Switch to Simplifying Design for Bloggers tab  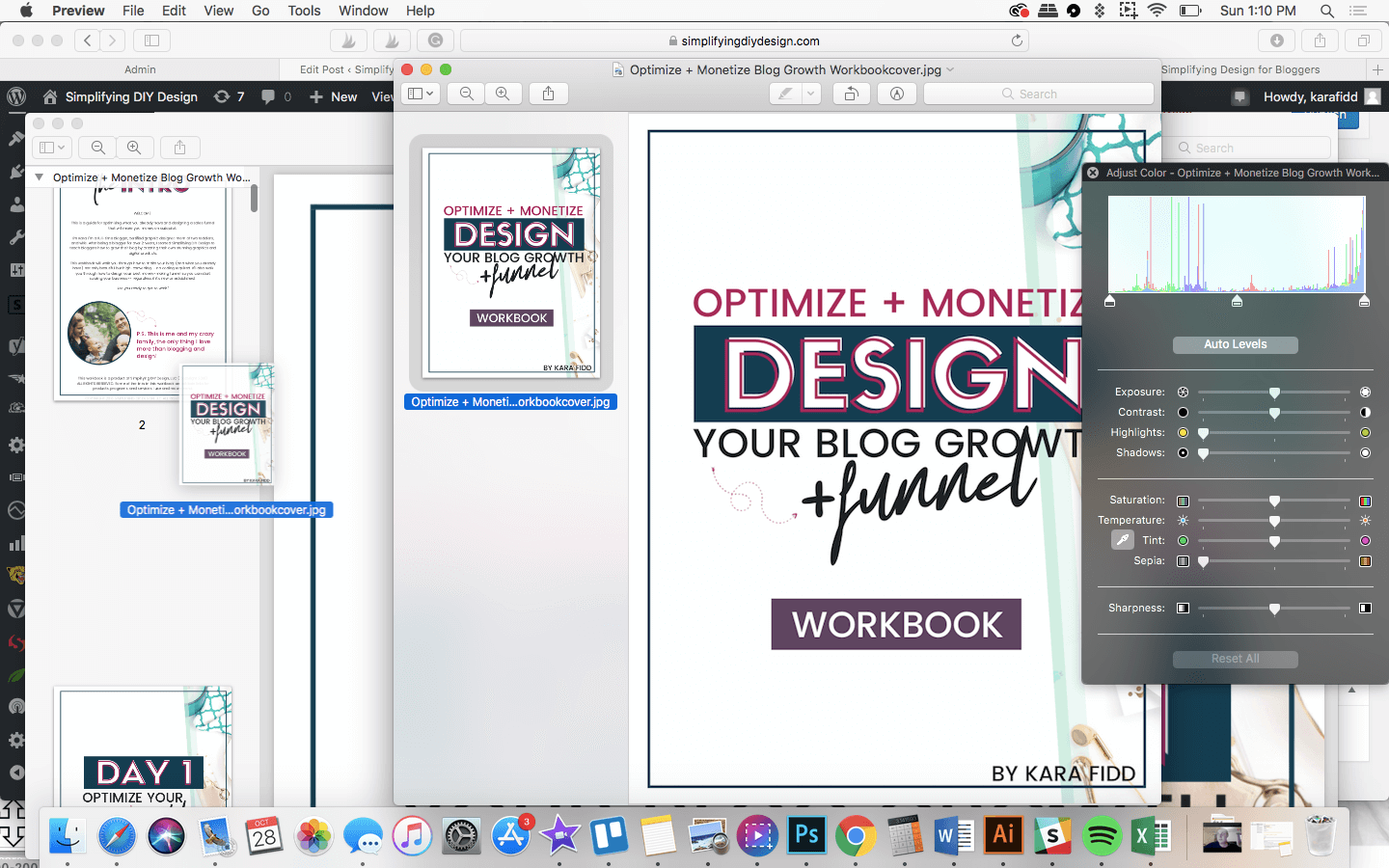(1239, 69)
